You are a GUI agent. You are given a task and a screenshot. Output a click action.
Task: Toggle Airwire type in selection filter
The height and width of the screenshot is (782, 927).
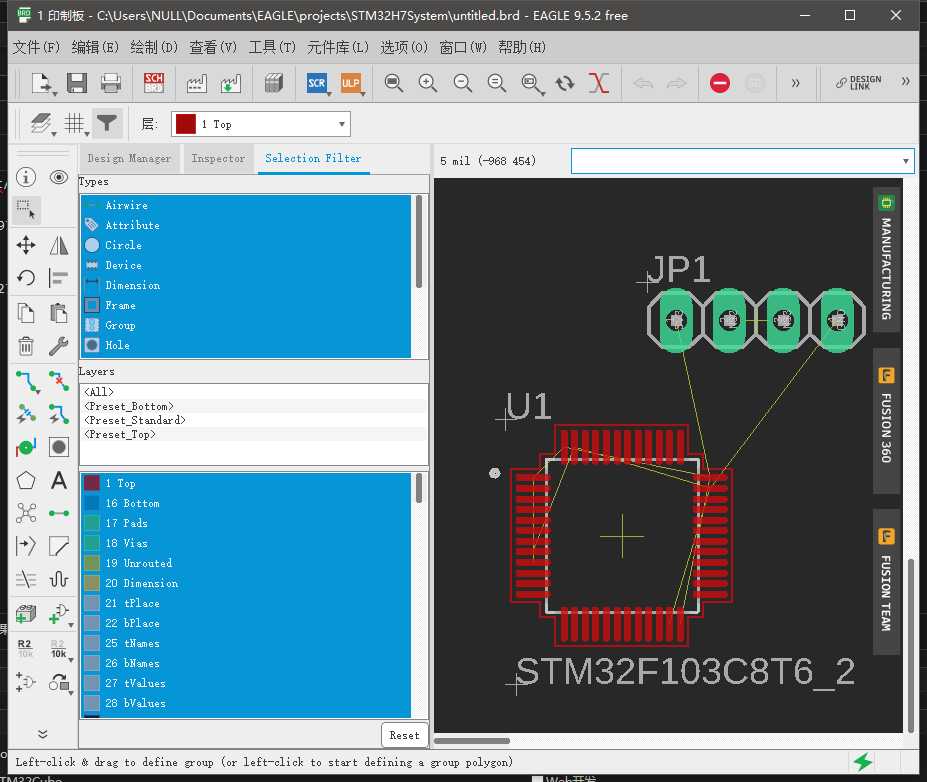click(126, 205)
